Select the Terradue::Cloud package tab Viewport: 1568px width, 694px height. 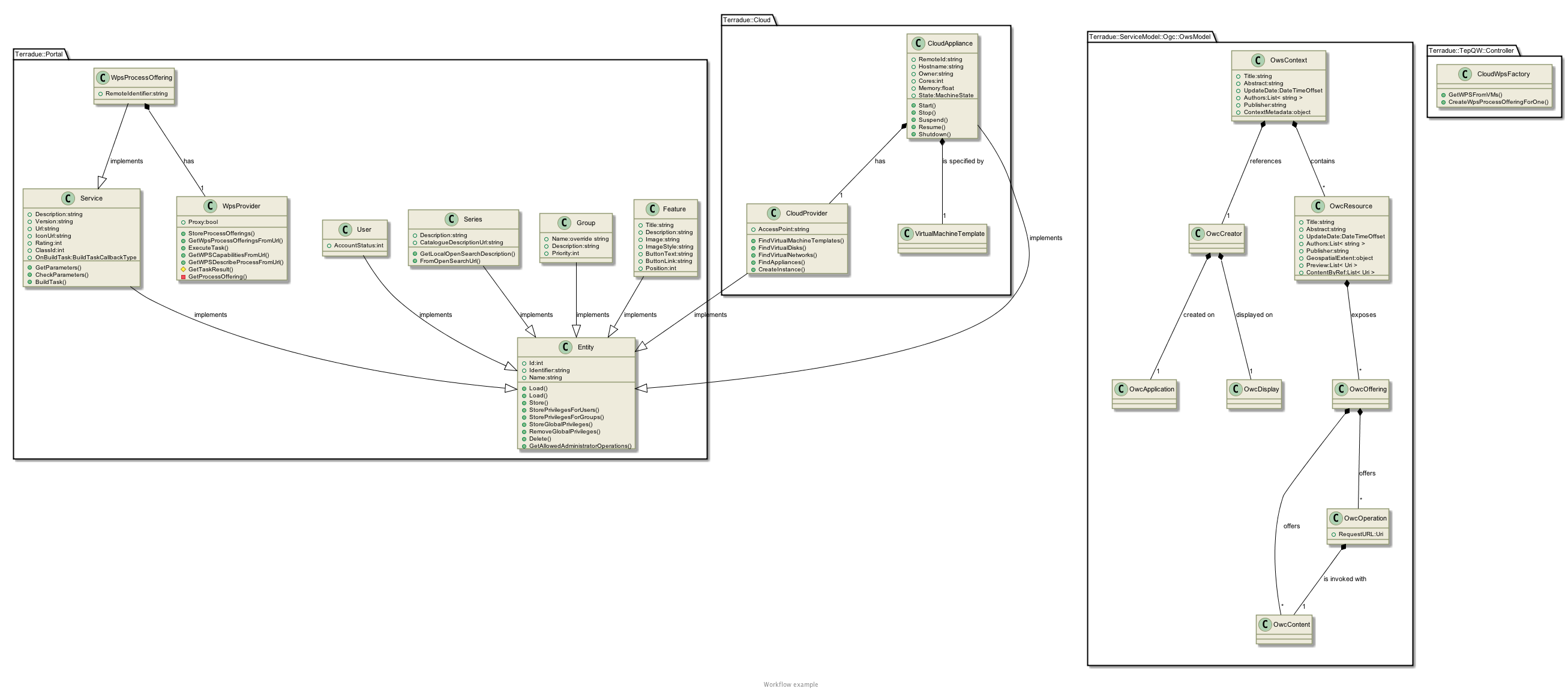[747, 20]
